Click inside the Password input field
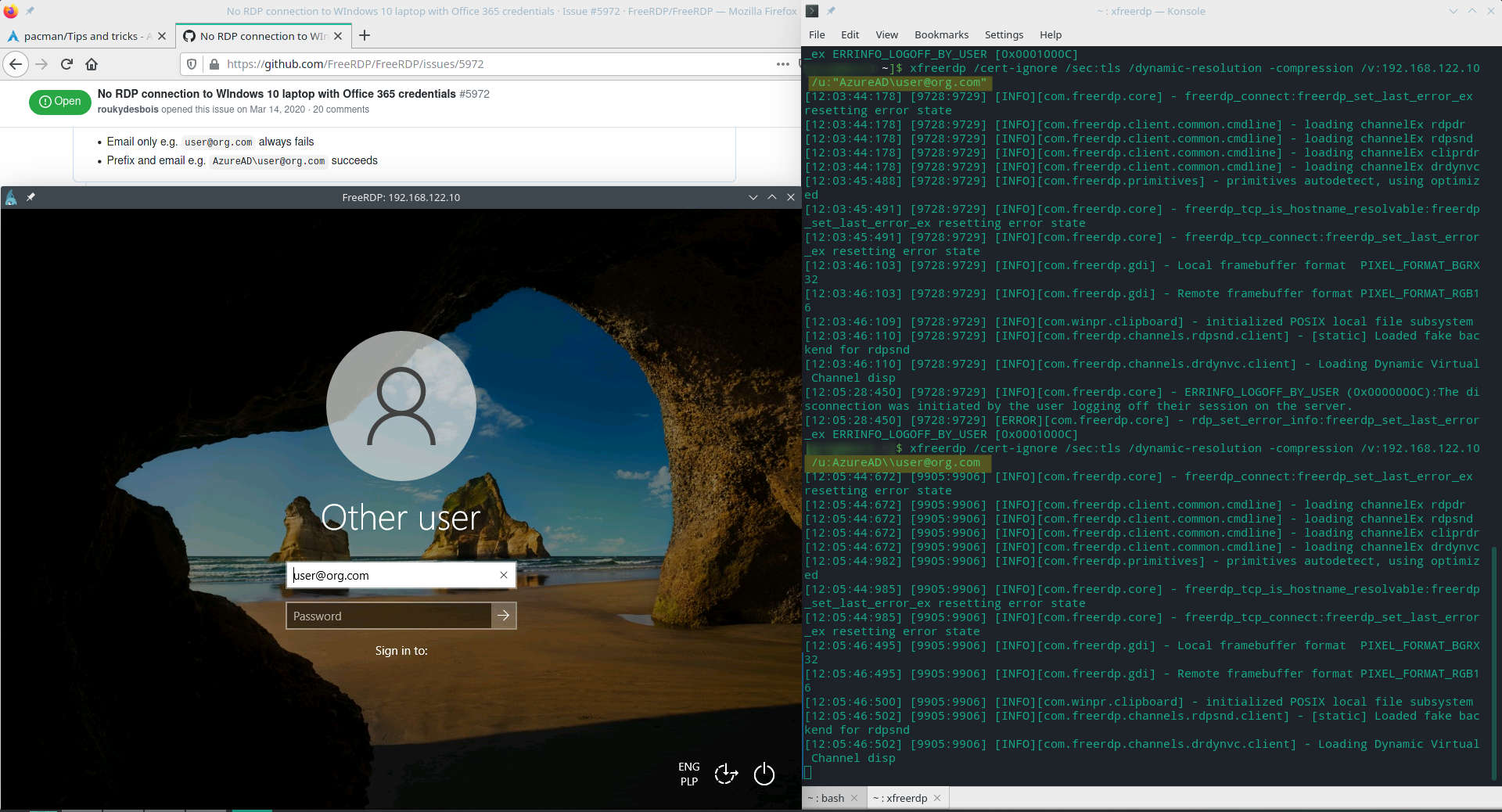1502x812 pixels. [387, 616]
